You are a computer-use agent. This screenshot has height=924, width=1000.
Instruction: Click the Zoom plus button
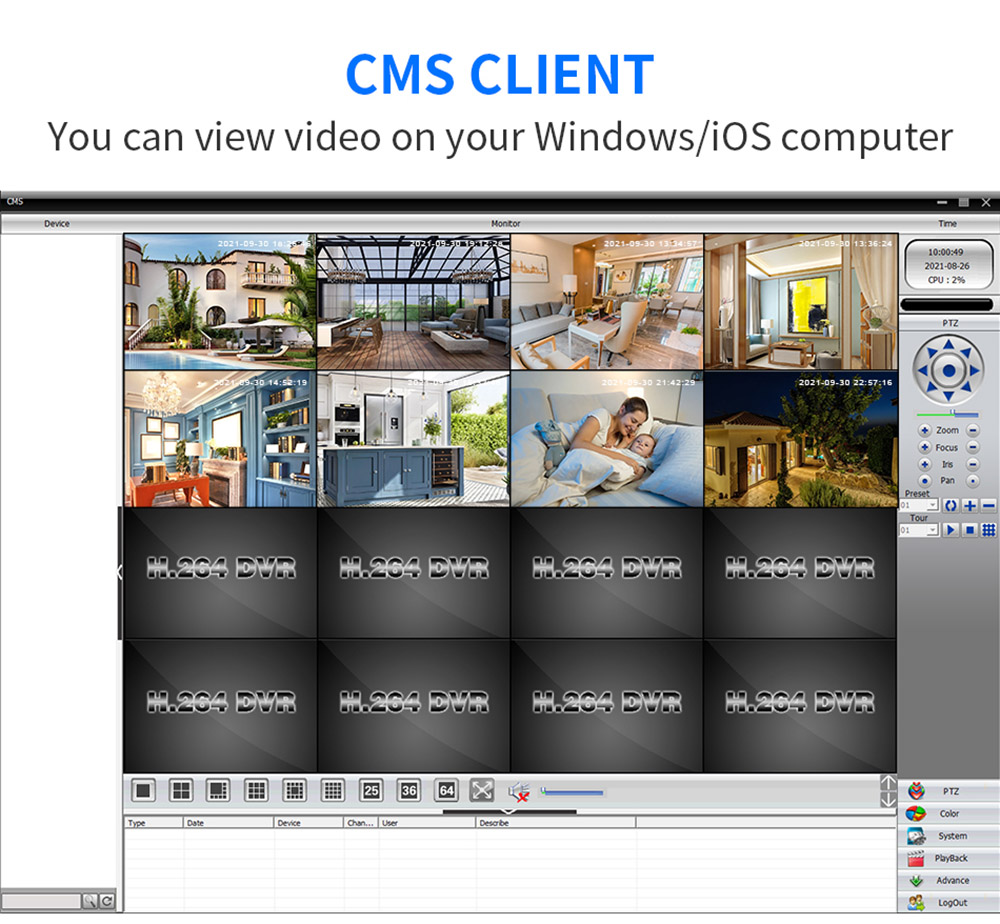tap(924, 430)
